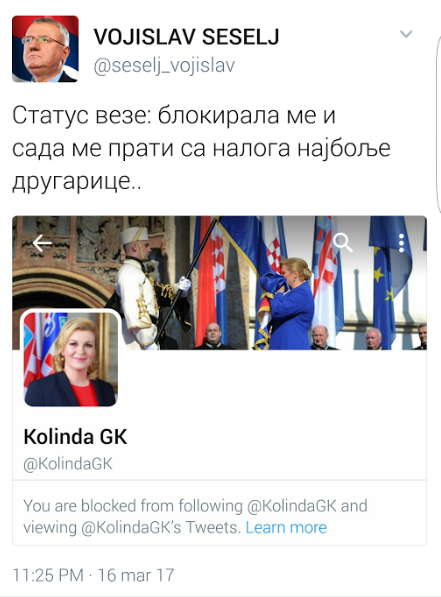Click the VOJISLAV SESELJ display name

pyautogui.click(x=187, y=37)
